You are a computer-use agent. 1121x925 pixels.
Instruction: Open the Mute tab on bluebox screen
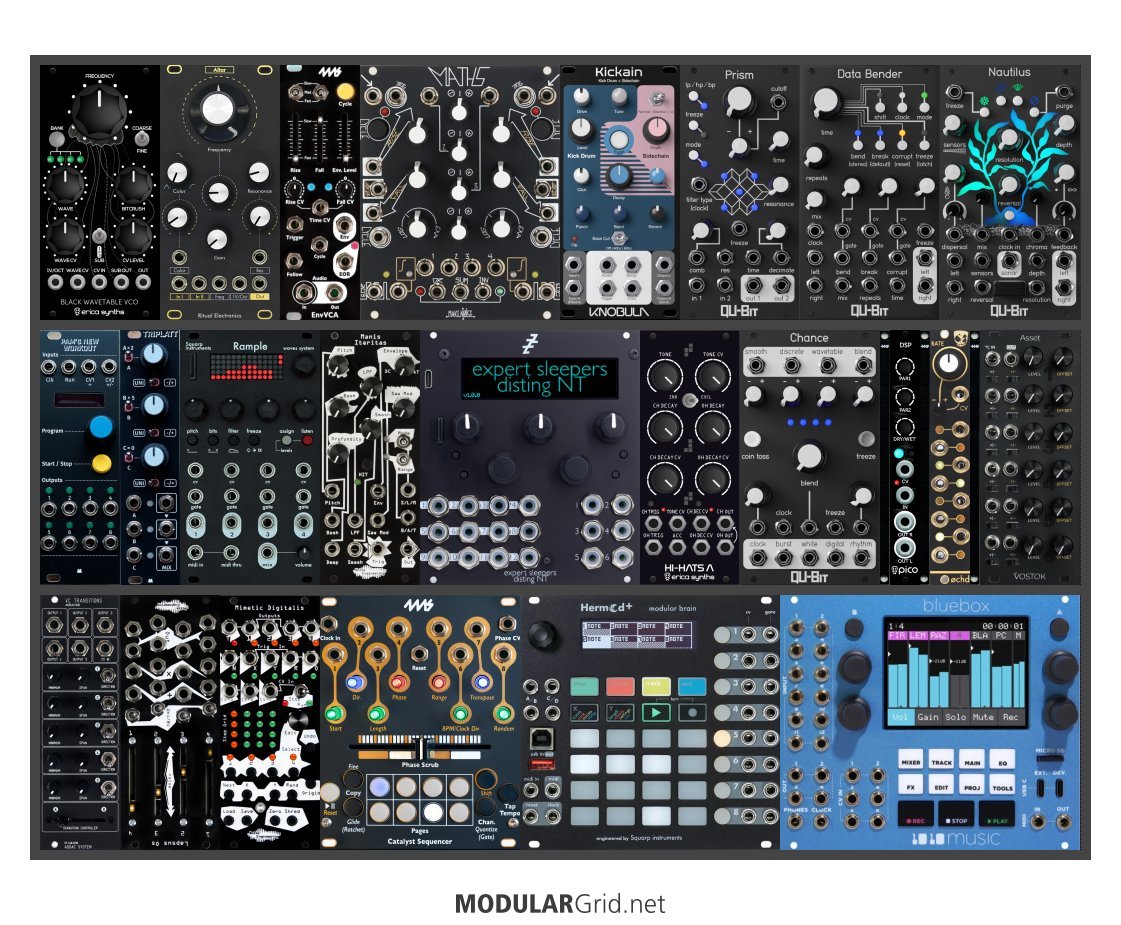(983, 716)
